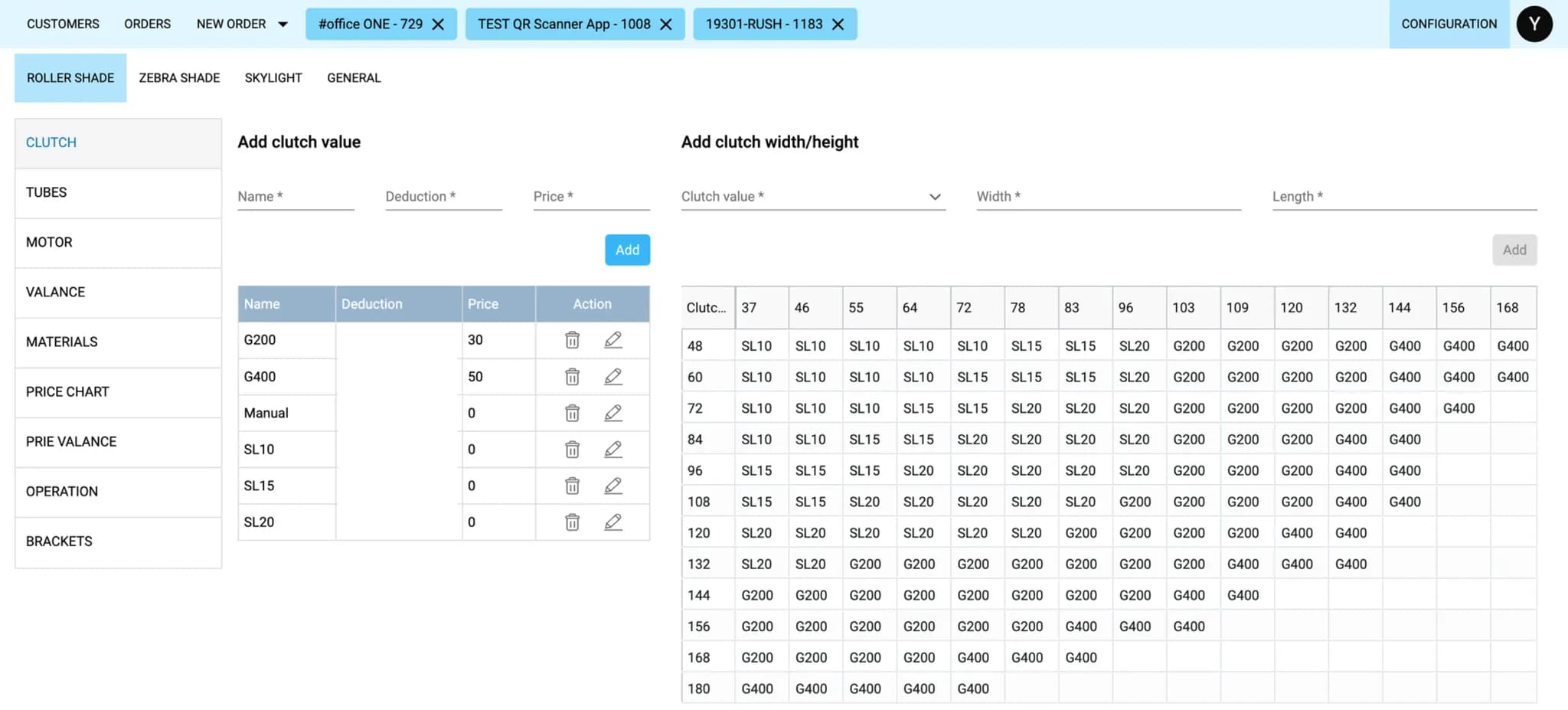Click the Add width/height button

1514,250
